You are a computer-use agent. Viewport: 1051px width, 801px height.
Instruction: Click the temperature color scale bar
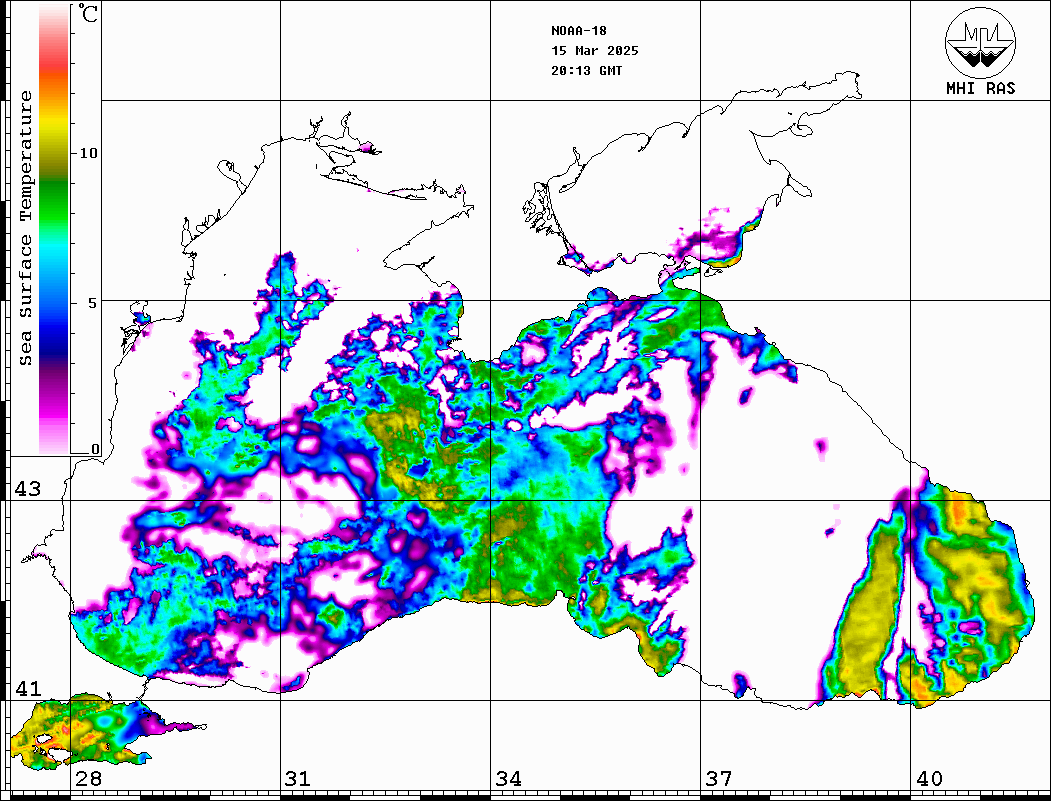54,230
